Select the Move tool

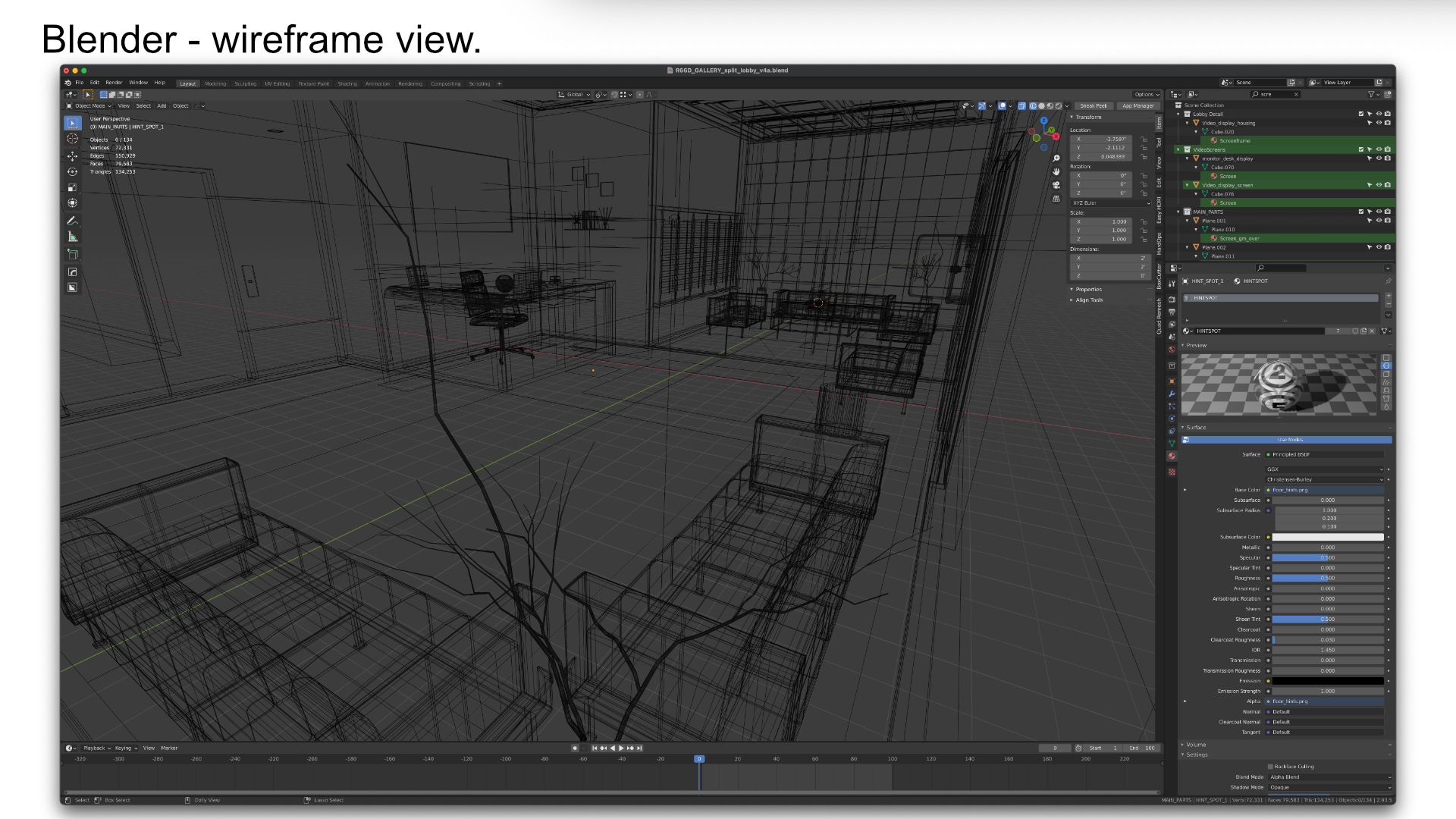[72, 156]
